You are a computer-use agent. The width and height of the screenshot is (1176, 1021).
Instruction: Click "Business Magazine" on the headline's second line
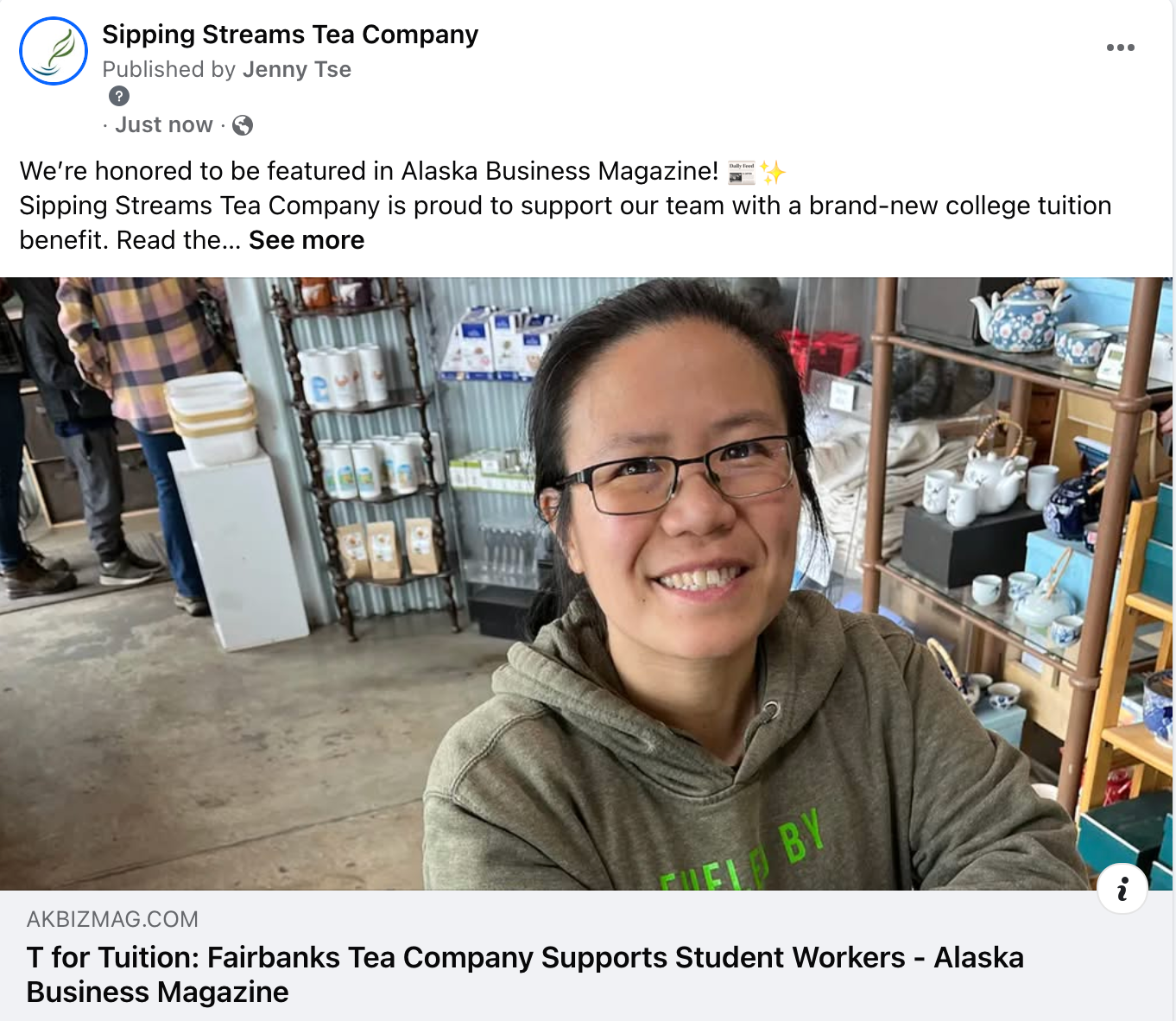(157, 992)
